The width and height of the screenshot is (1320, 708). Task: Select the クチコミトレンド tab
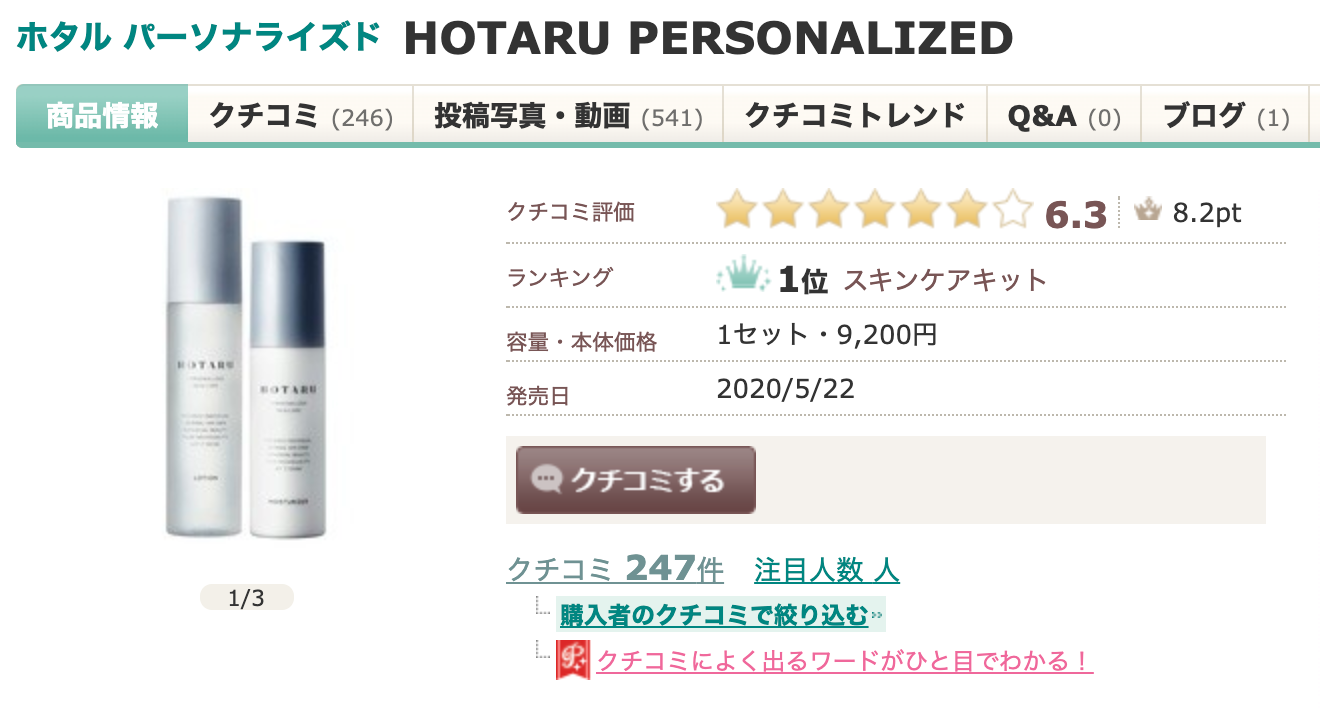click(855, 115)
